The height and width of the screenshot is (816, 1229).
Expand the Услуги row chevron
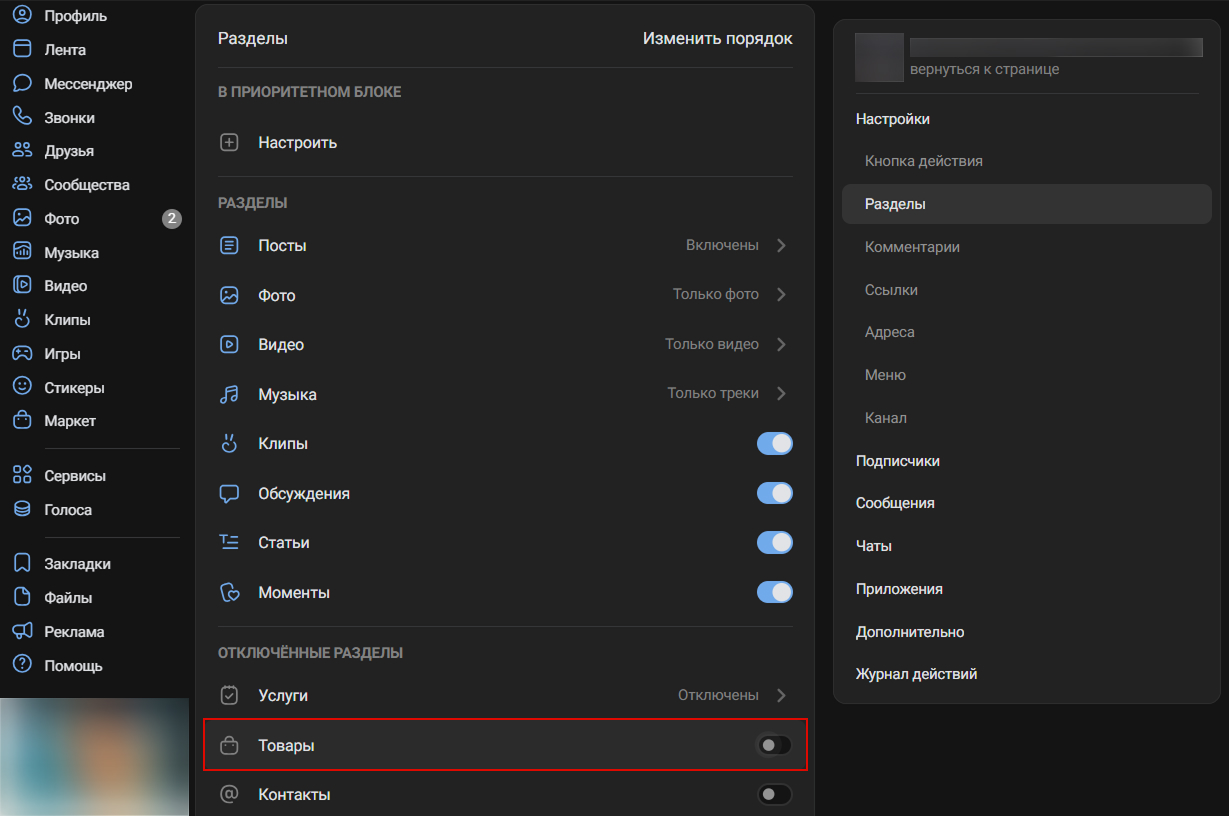pos(781,695)
